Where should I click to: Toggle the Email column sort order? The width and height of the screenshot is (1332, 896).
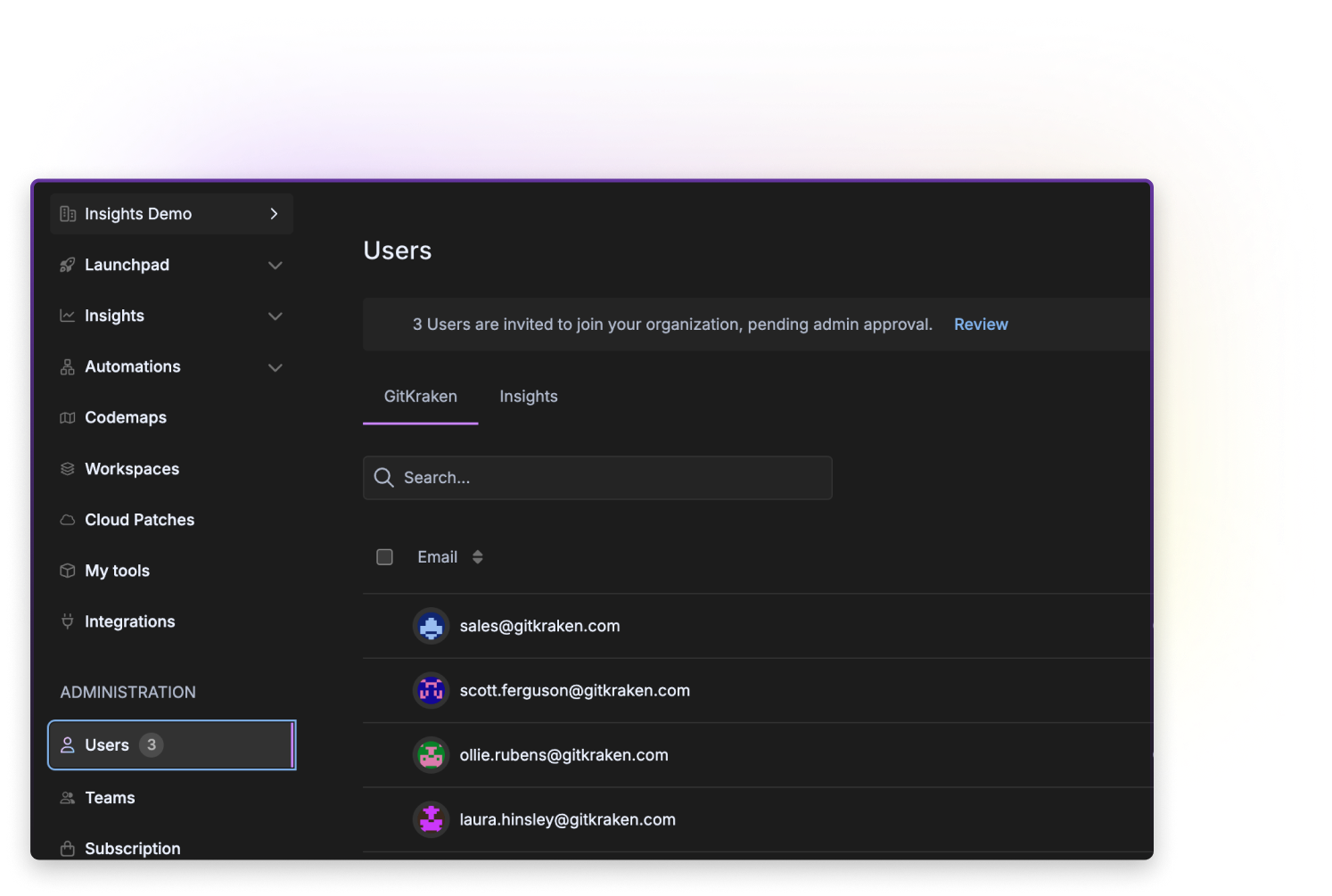tap(477, 556)
